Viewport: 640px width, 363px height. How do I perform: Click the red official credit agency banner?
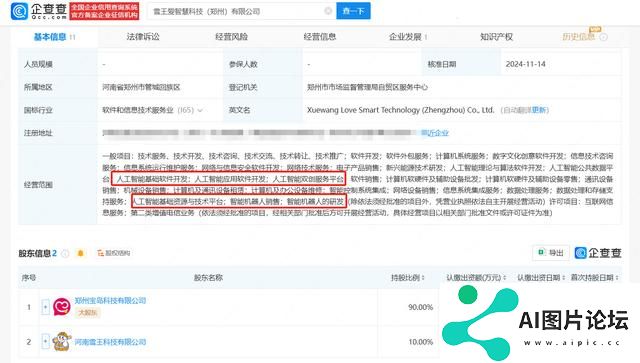coord(104,11)
